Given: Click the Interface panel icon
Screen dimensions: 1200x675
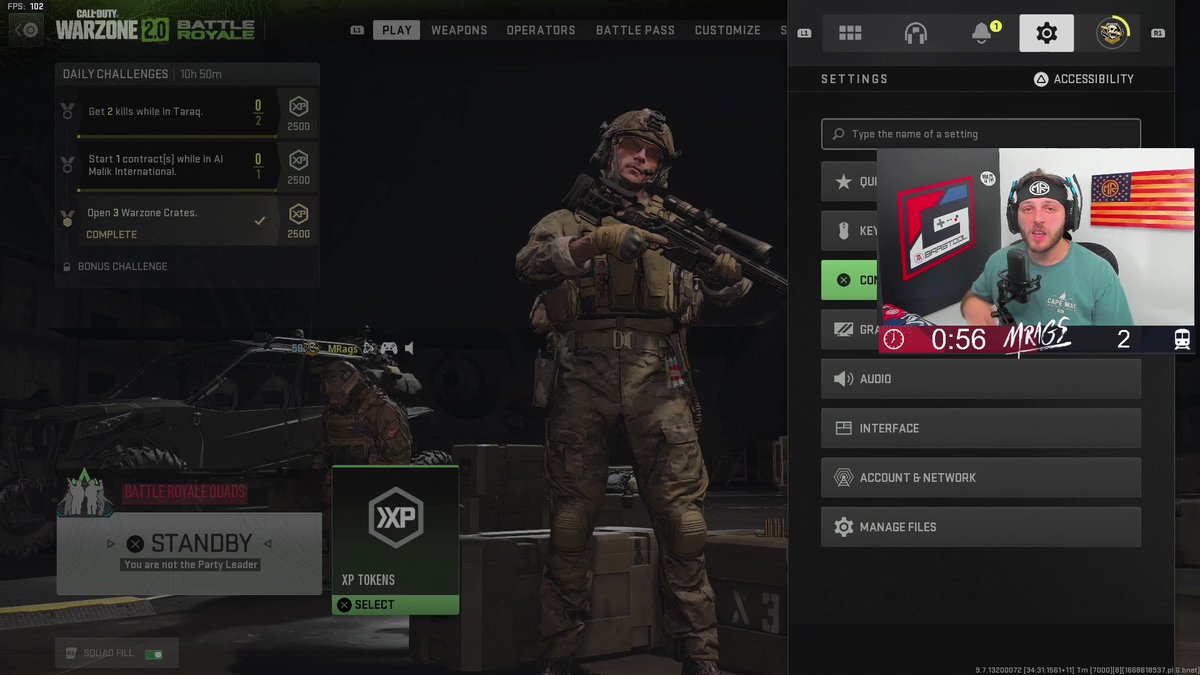Looking at the screenshot, I should (843, 428).
